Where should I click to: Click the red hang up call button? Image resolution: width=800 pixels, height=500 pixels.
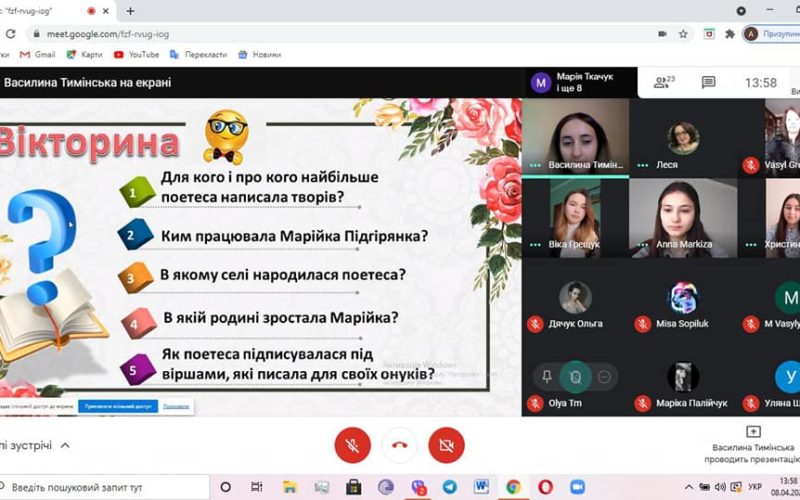point(400,444)
